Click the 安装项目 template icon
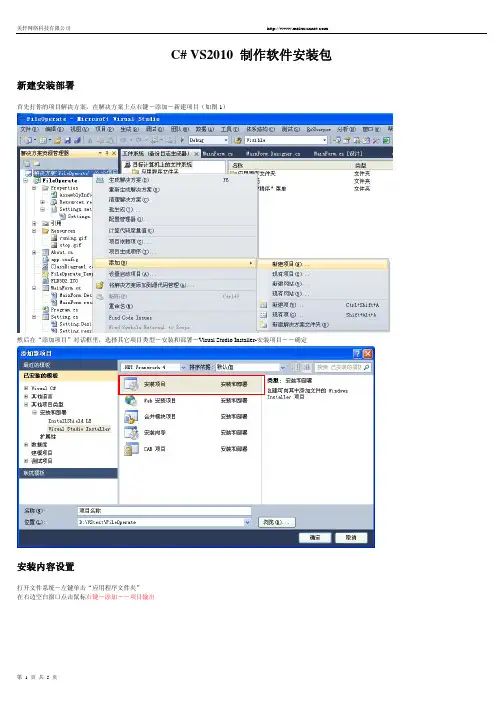 click(131, 384)
